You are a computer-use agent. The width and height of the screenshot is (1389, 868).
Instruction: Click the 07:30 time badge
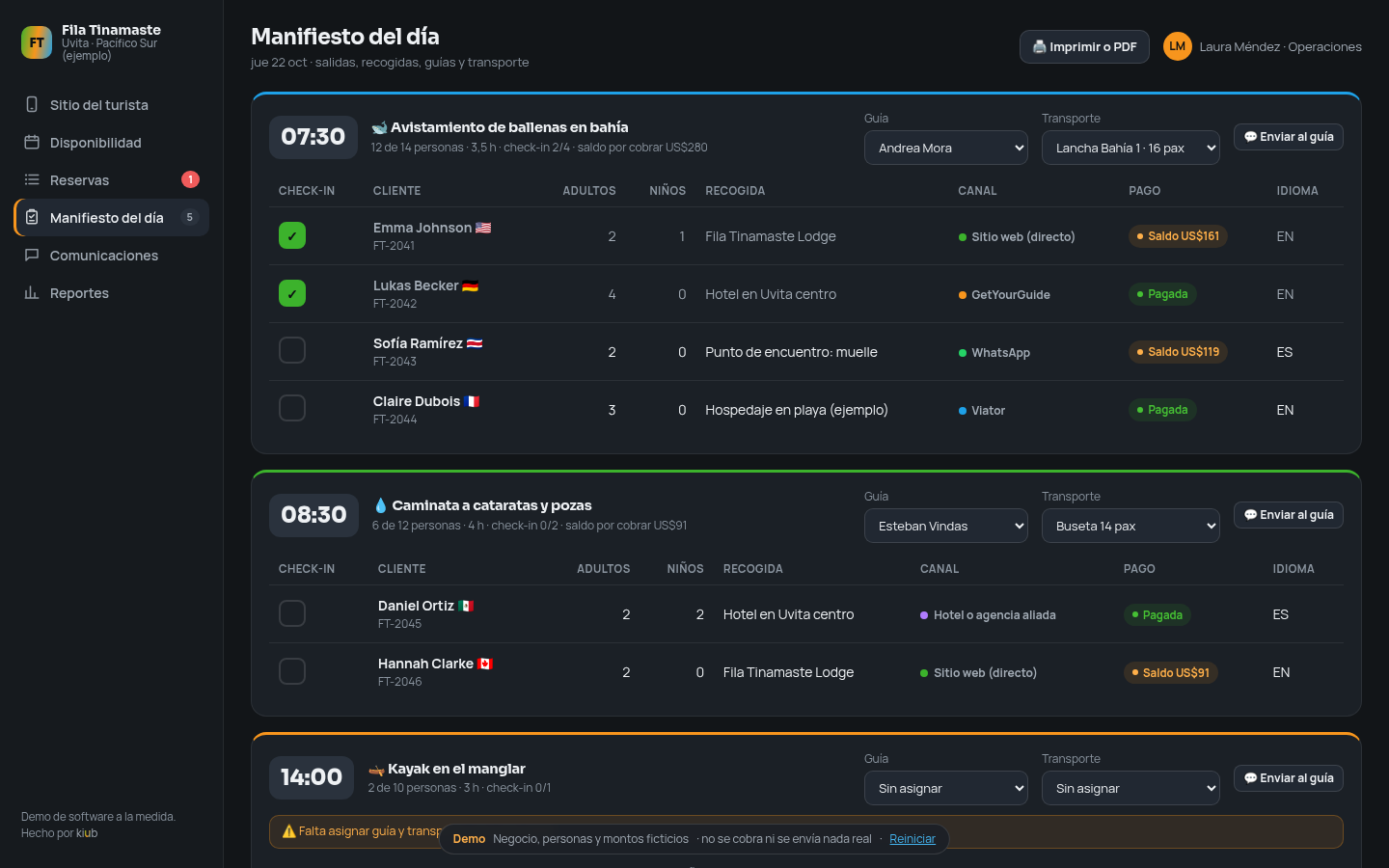(x=313, y=137)
